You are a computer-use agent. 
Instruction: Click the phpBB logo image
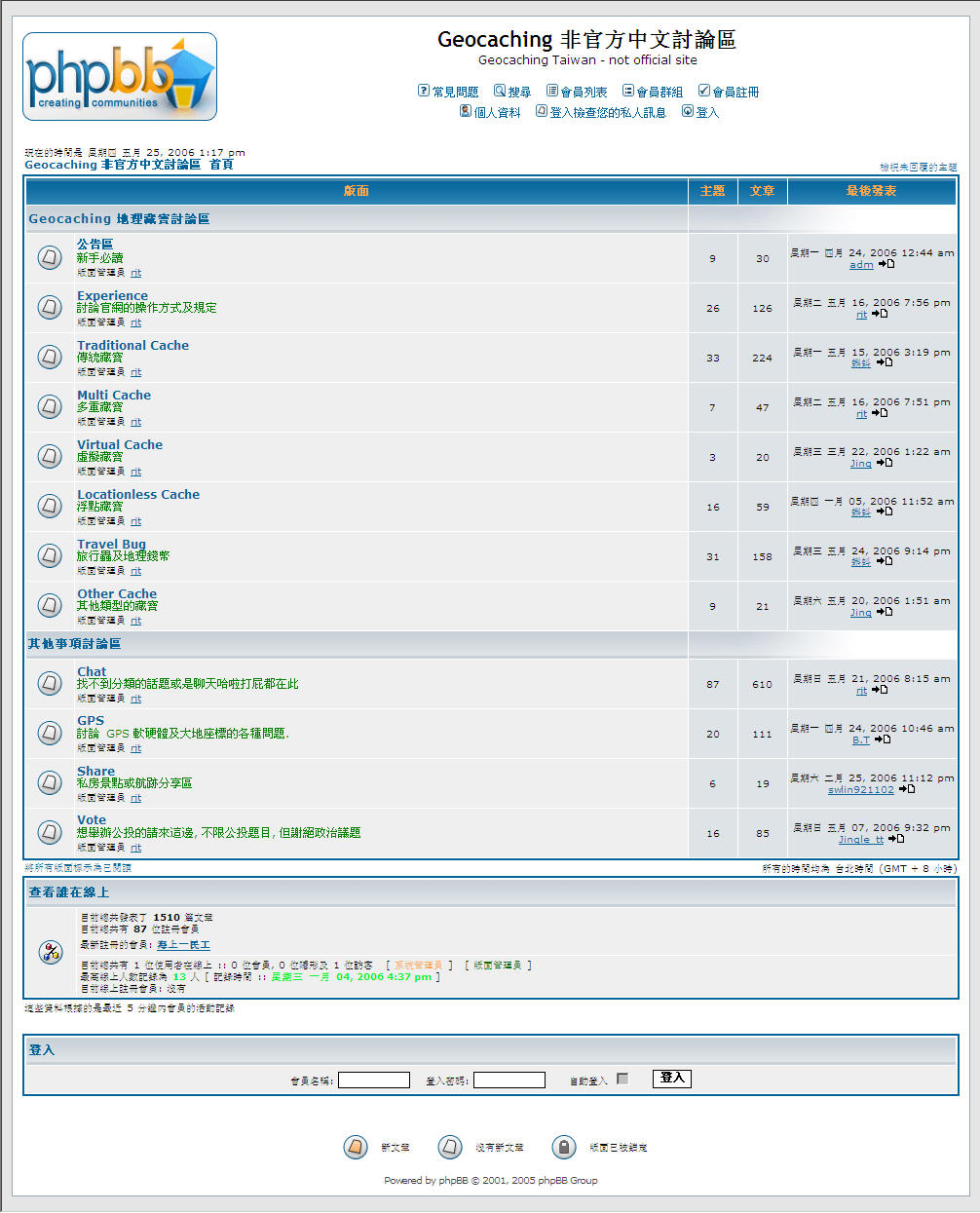(120, 76)
